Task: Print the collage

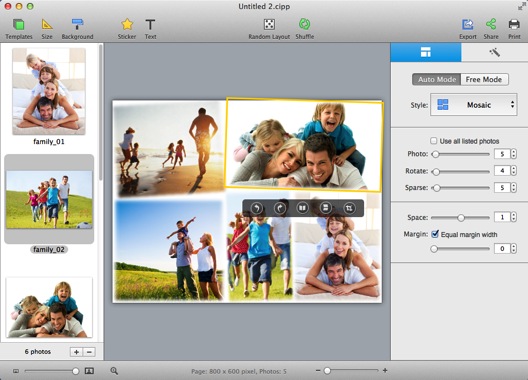Action: point(514,29)
